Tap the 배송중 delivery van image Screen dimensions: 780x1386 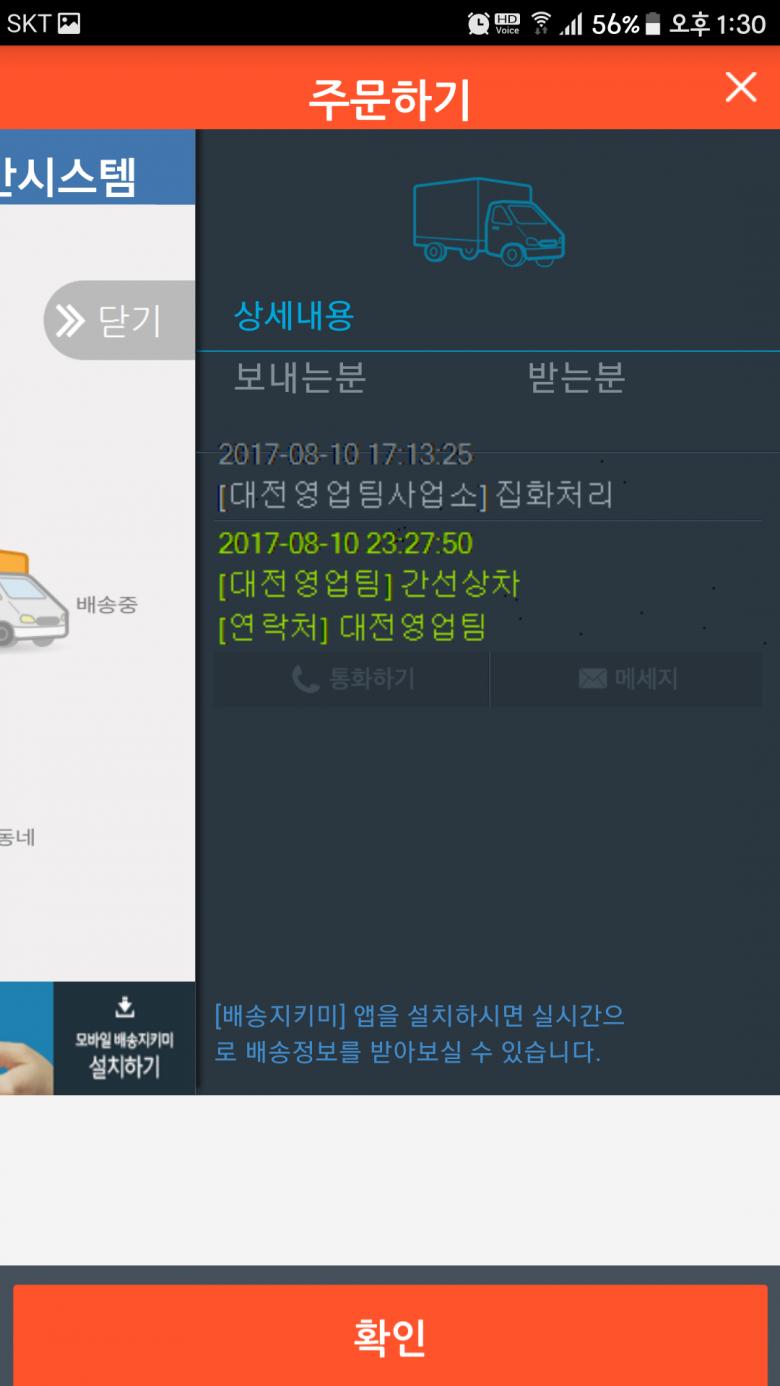[x=32, y=599]
